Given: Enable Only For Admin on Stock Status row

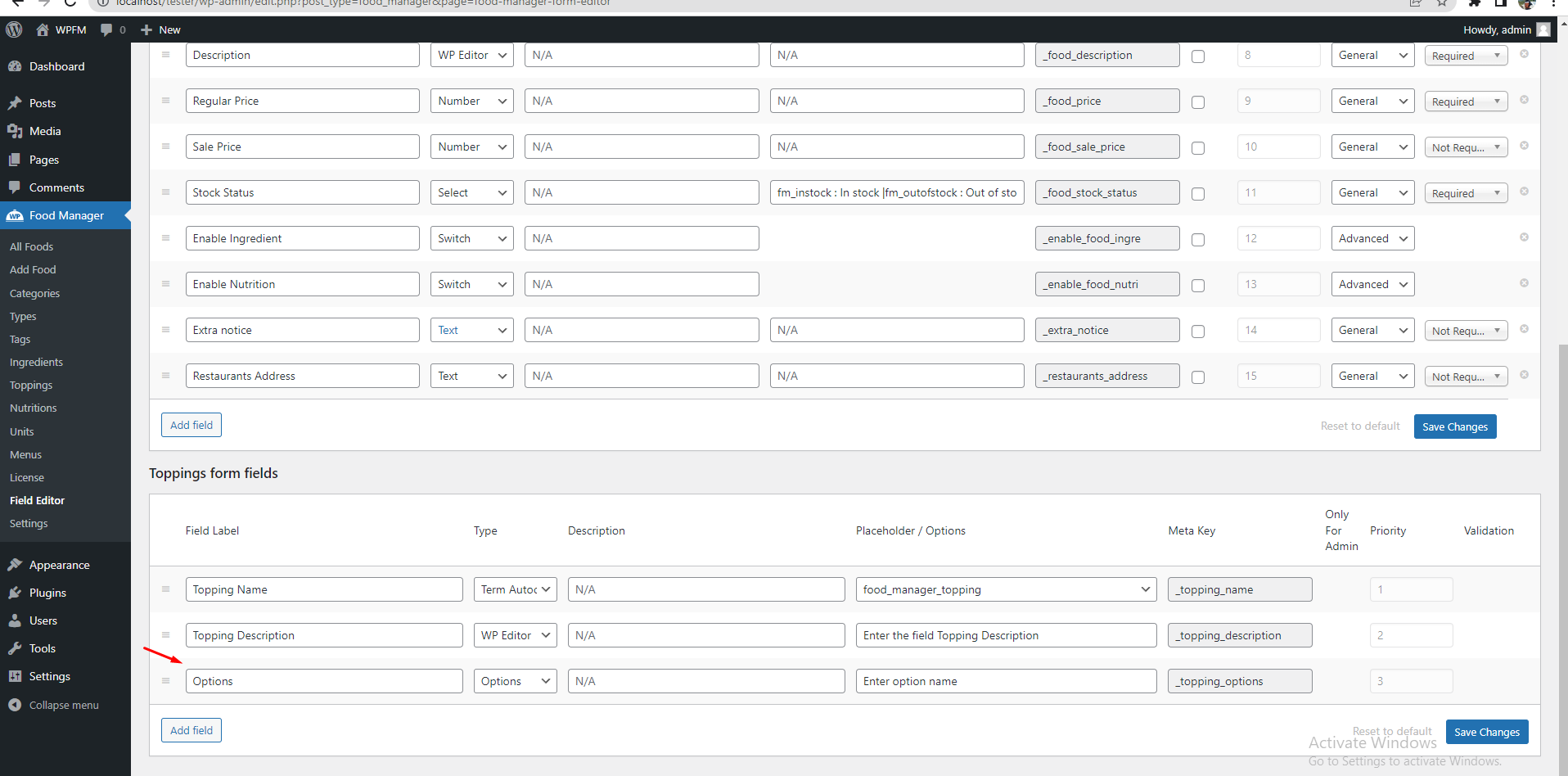Looking at the screenshot, I should tap(1198, 194).
